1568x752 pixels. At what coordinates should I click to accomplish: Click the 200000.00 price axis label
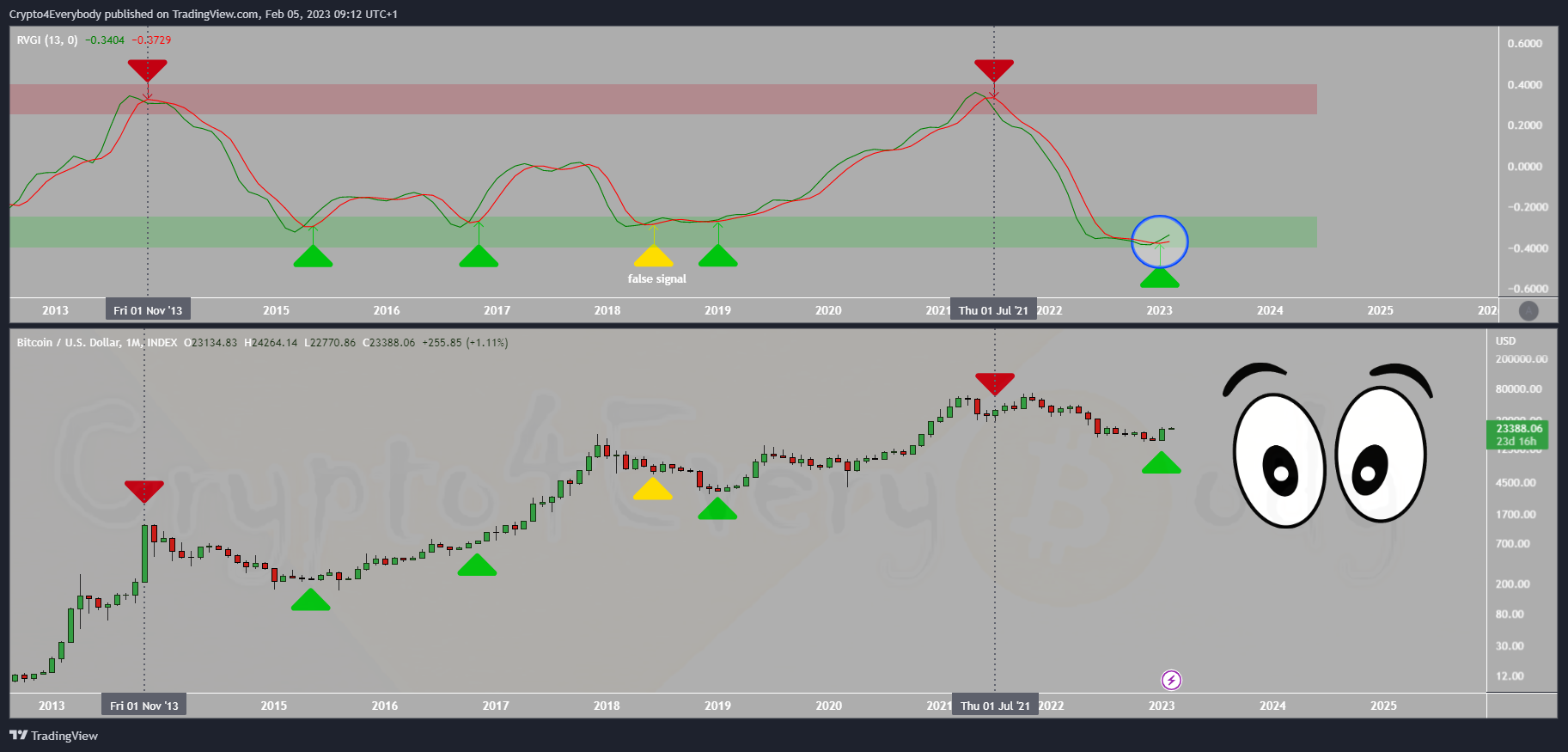(1522, 359)
